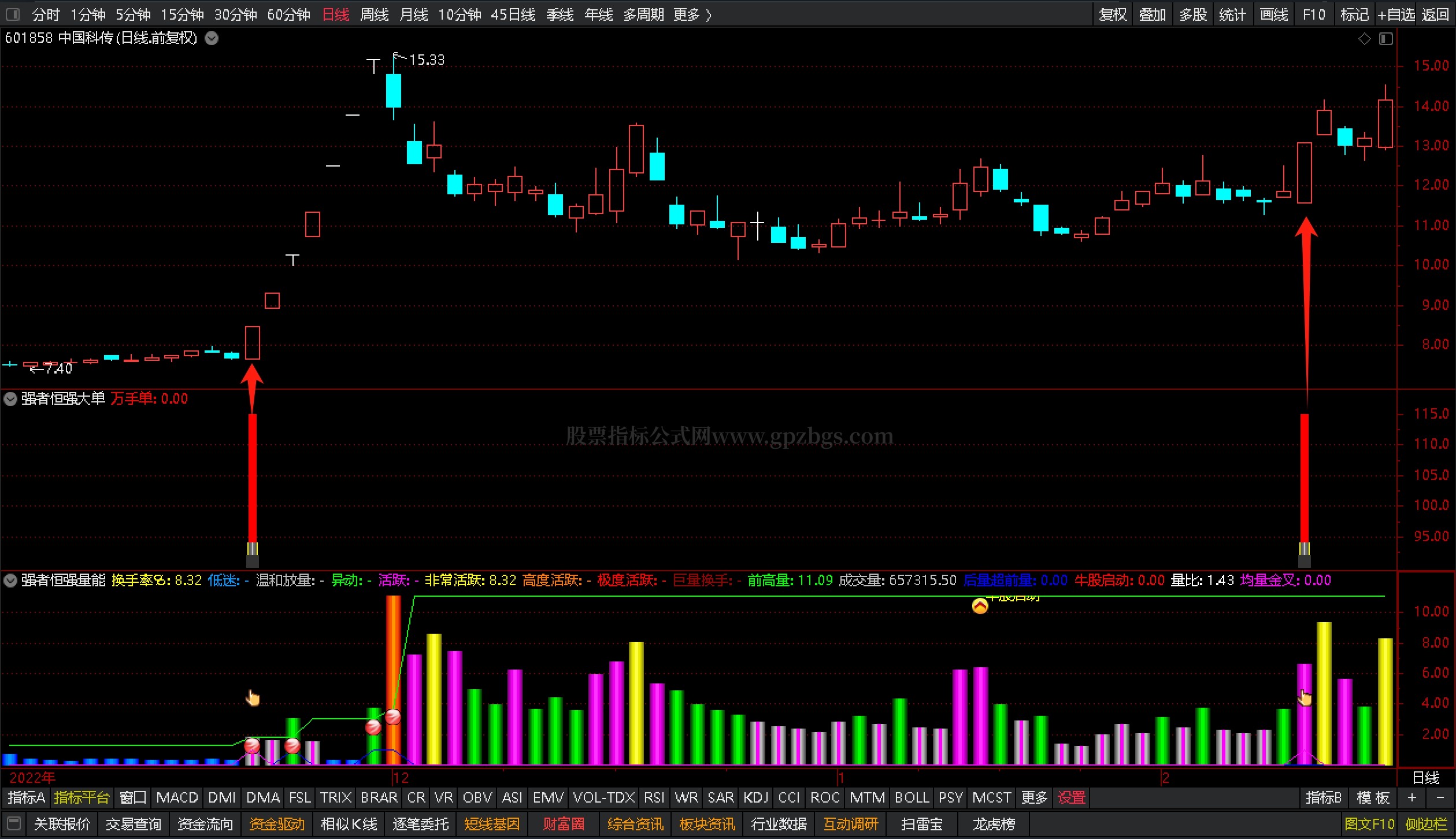The height and width of the screenshot is (839, 1456).
Task: Toggle the 叠加 overlay button
Action: [x=1152, y=14]
